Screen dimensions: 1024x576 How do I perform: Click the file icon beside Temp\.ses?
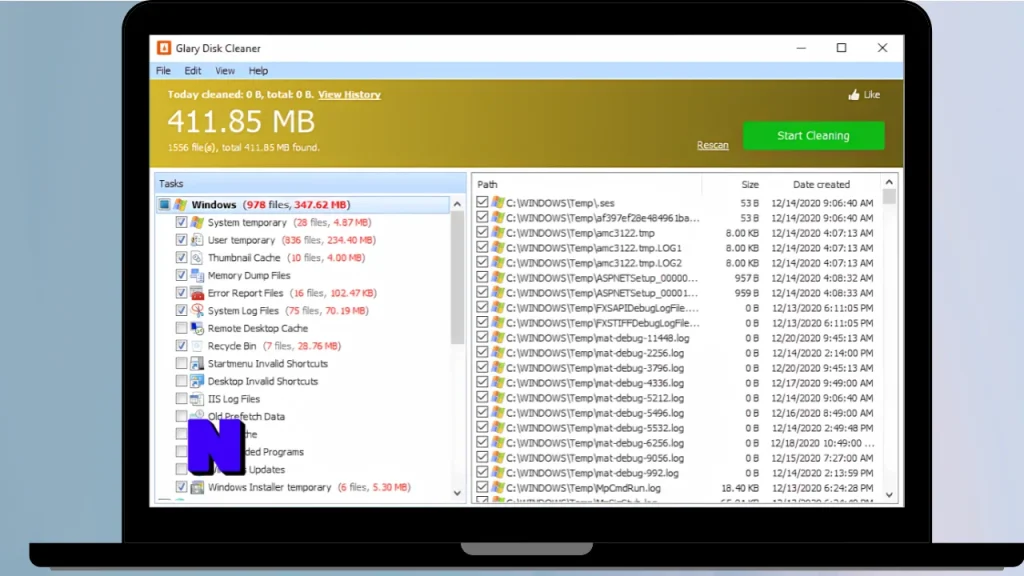click(x=498, y=202)
